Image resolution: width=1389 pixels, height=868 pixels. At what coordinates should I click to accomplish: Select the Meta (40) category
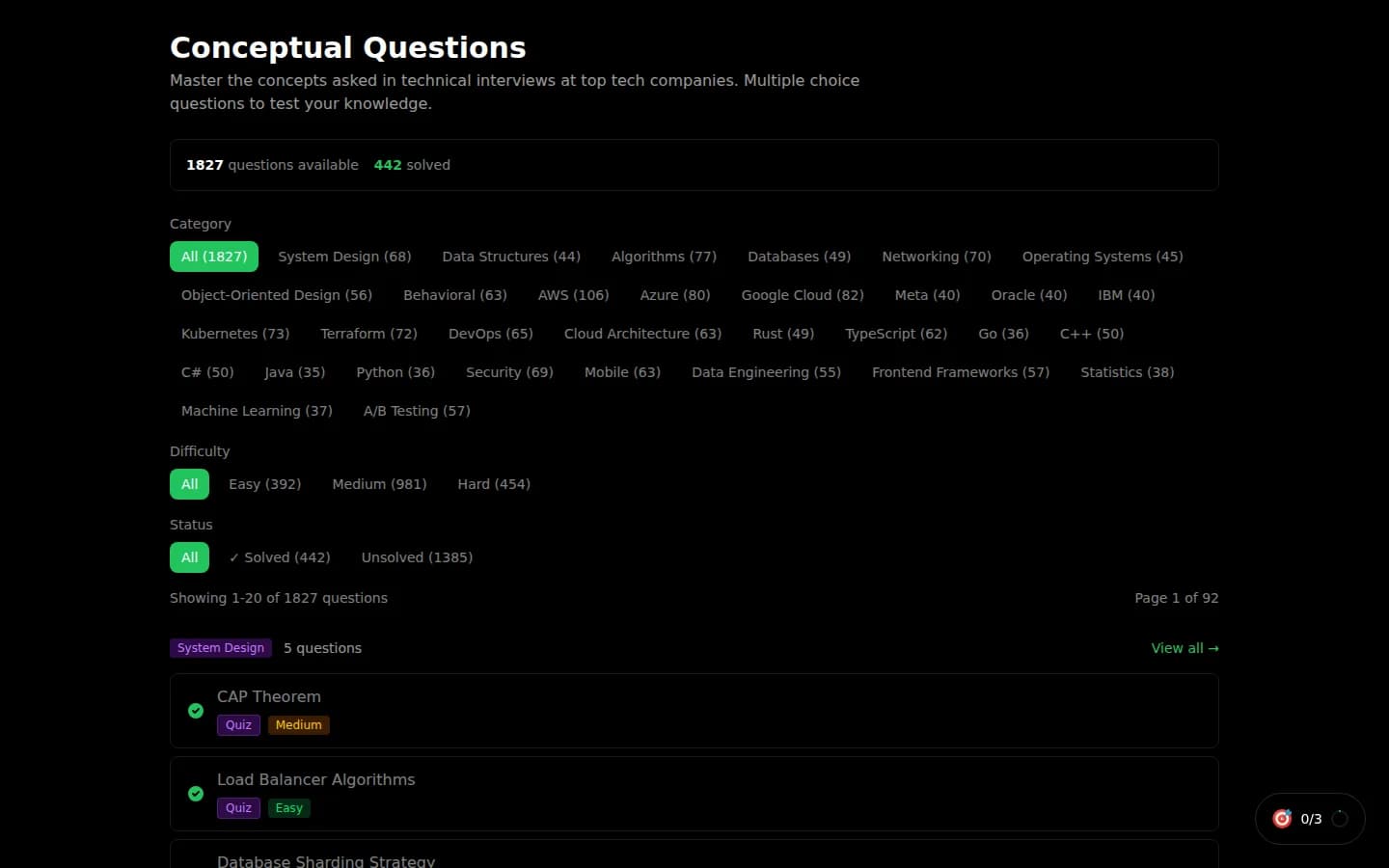[927, 295]
